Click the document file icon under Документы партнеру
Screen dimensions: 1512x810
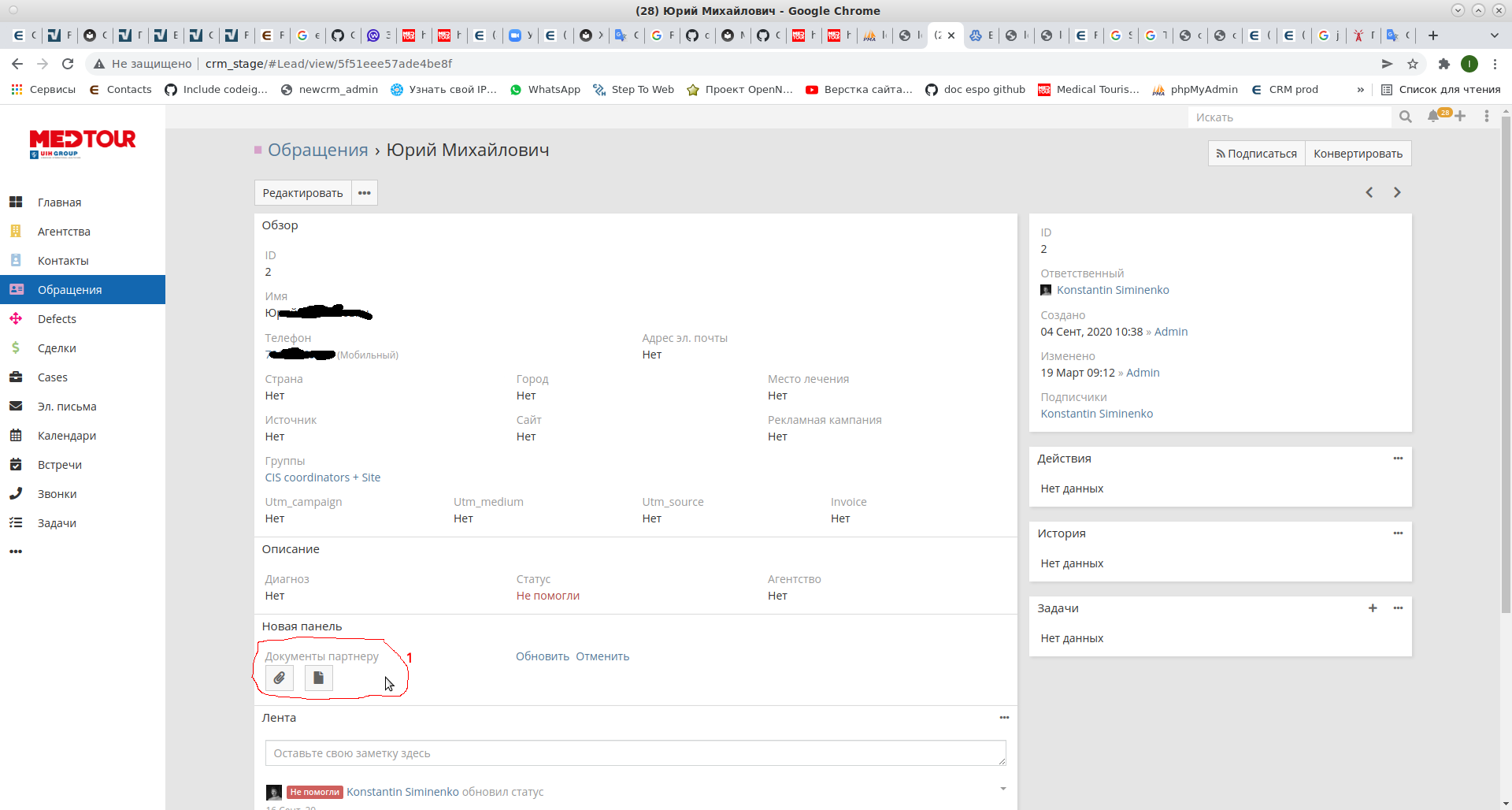(x=318, y=678)
